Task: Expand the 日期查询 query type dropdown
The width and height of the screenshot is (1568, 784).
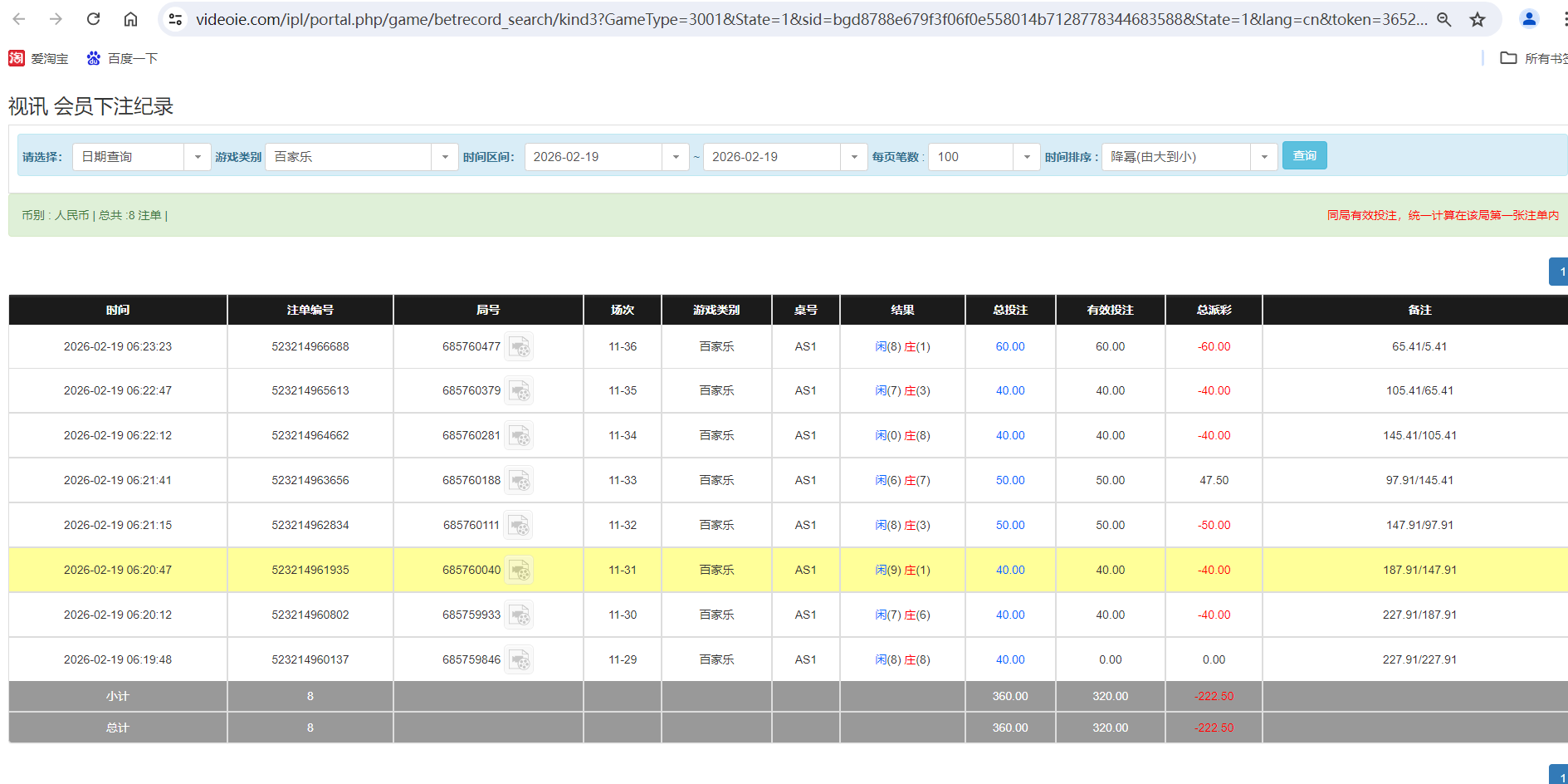Action: [x=197, y=156]
